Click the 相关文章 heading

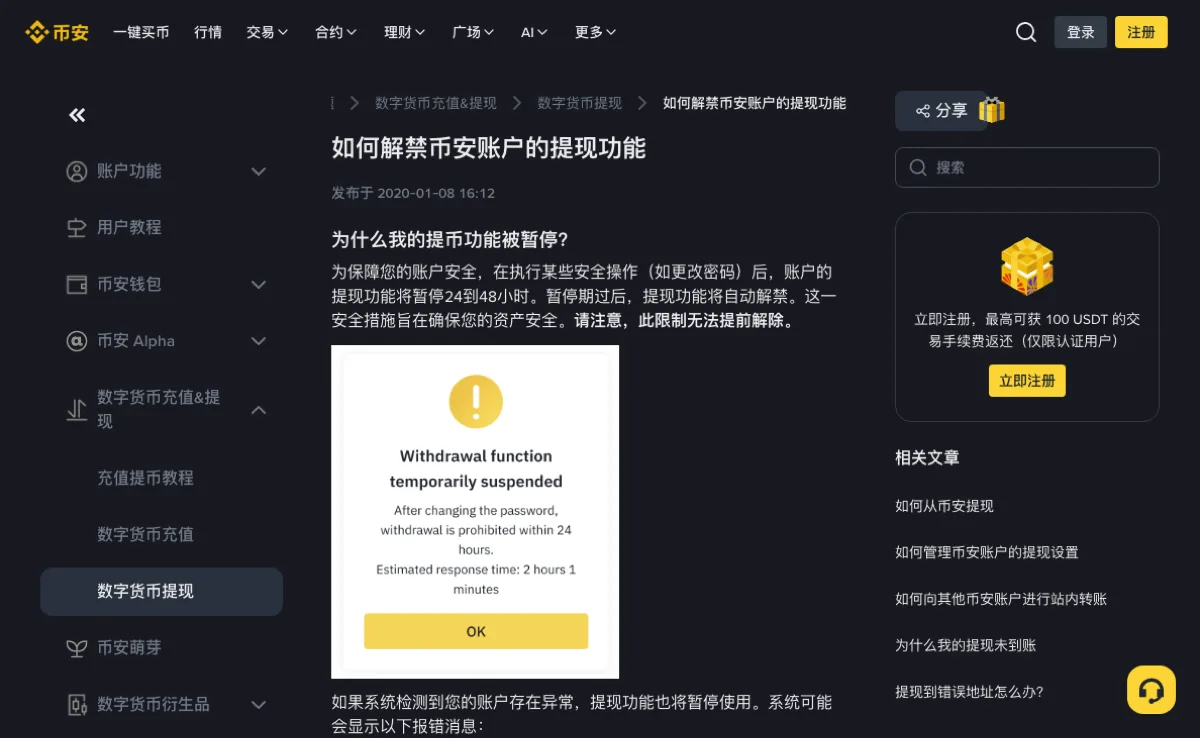pyautogui.click(x=927, y=458)
